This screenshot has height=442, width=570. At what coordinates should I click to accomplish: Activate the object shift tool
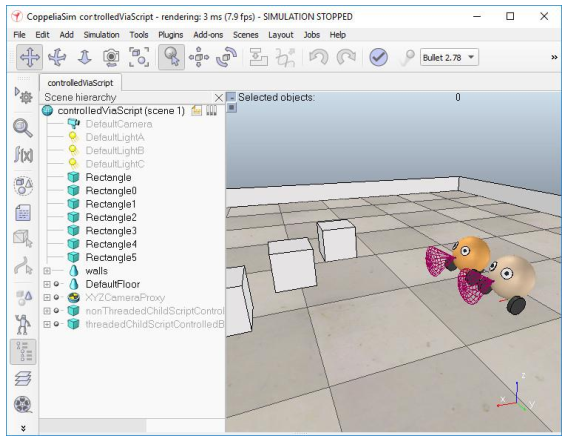198,57
